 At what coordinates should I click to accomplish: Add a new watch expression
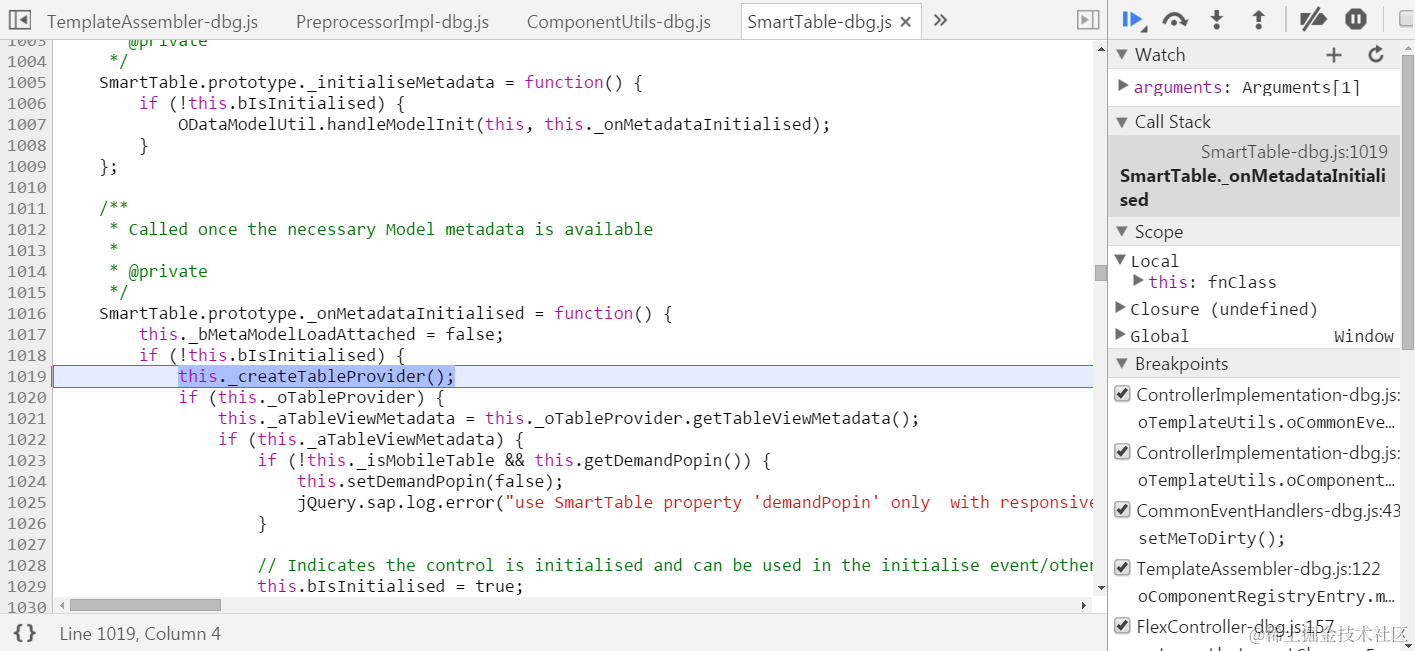(x=1333, y=55)
